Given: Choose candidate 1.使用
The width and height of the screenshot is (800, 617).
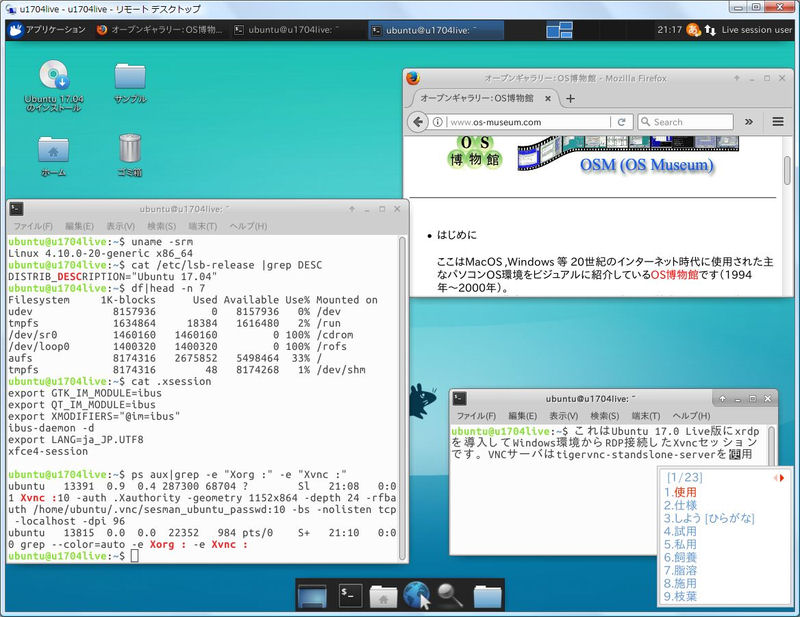Looking at the screenshot, I should click(680, 492).
